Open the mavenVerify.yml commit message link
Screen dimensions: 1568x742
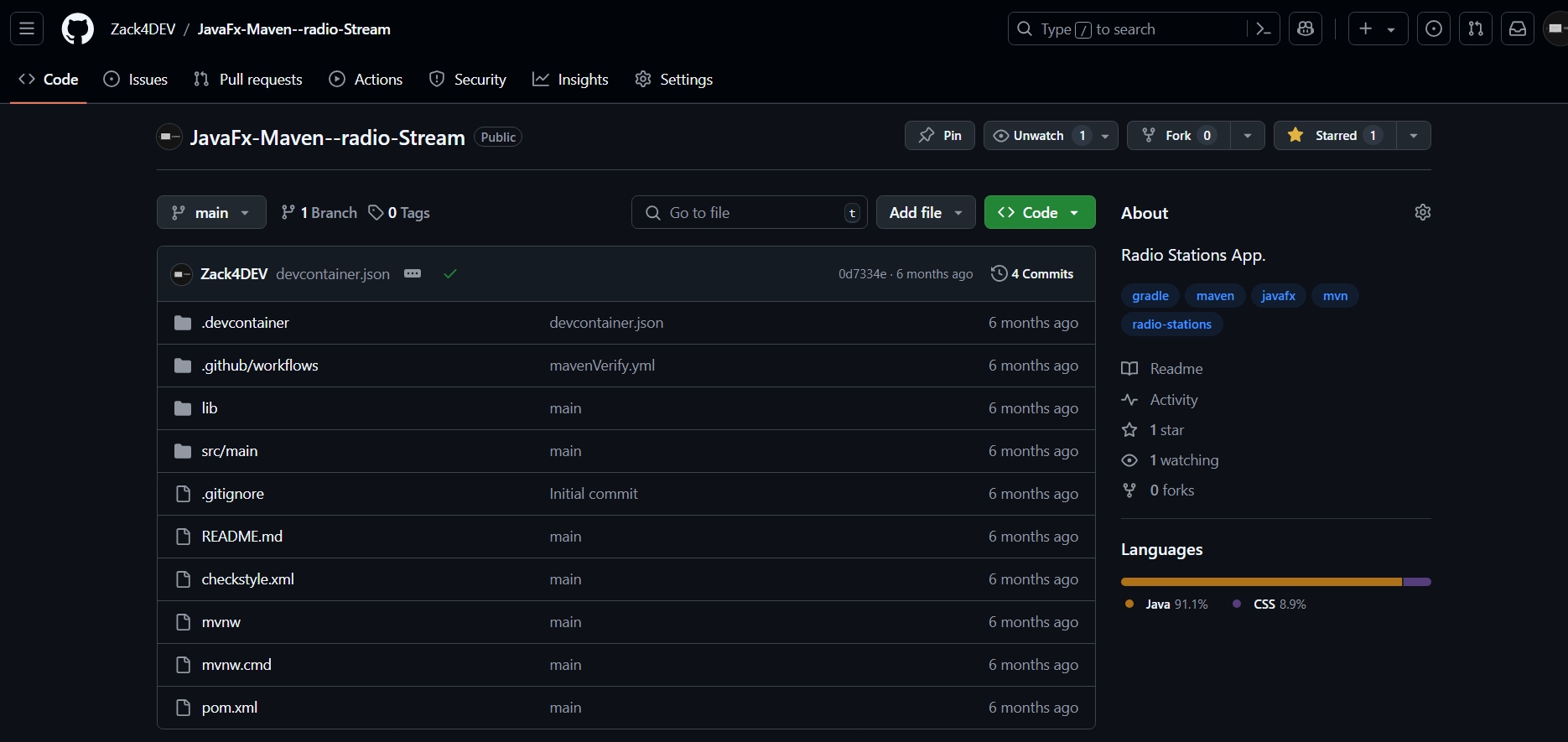[x=602, y=366]
